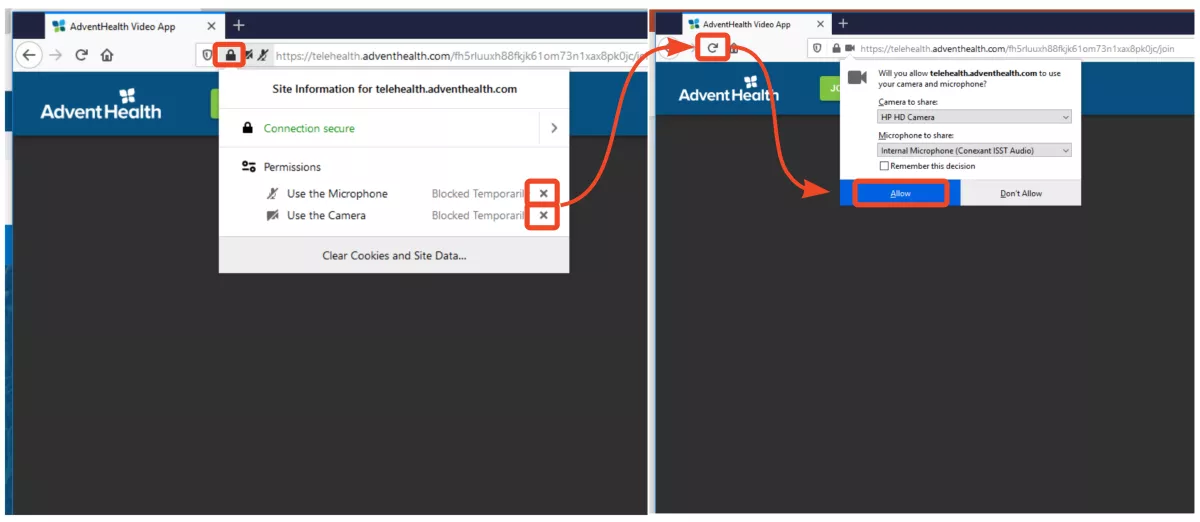Remove the temporary block on Use the Microphone
The image size is (1200, 522).
click(x=543, y=194)
